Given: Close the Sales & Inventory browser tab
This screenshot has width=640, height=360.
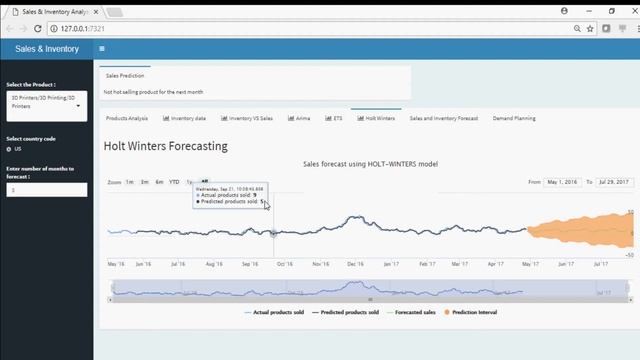Looking at the screenshot, I should point(96,12).
